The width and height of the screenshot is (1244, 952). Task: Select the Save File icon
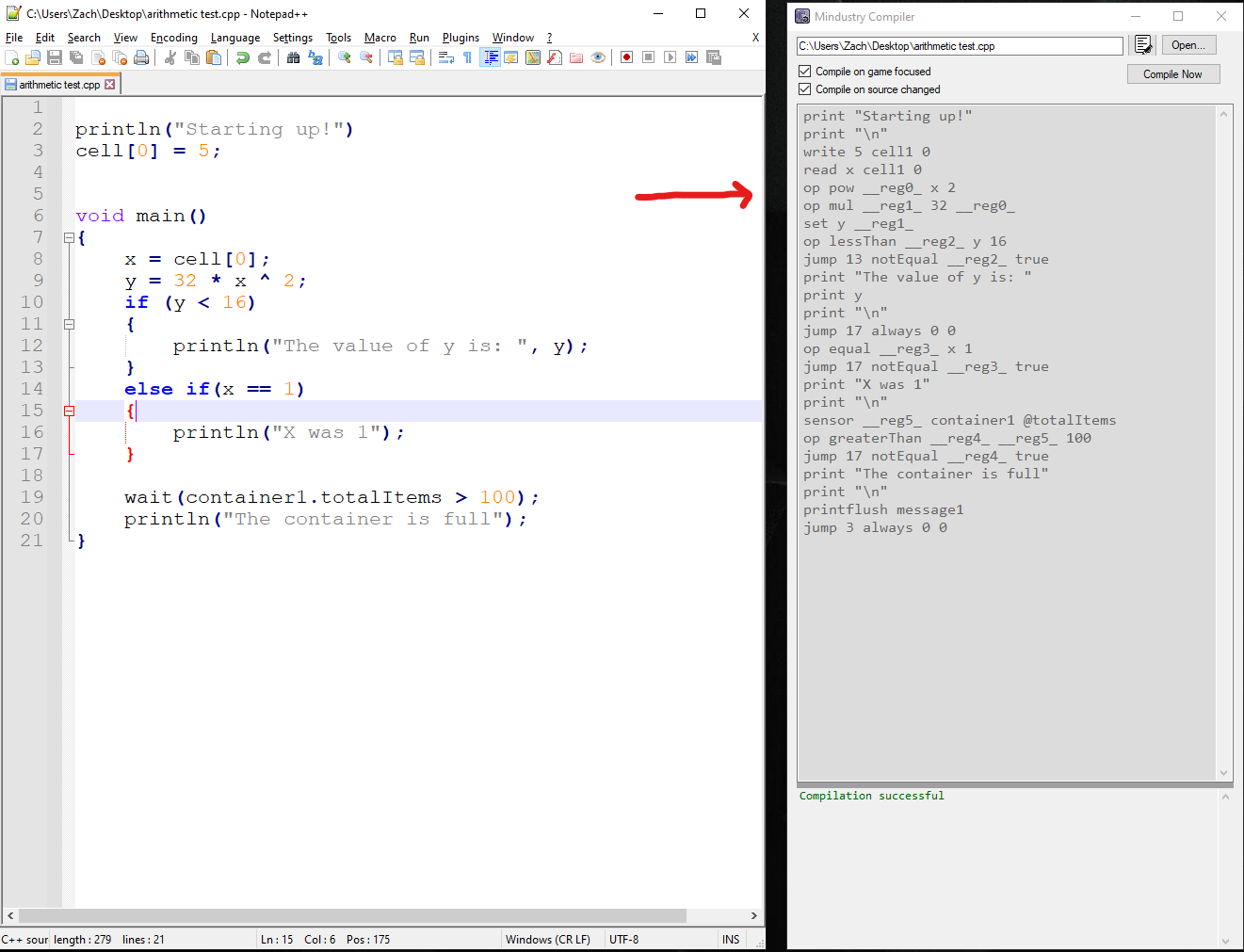point(57,57)
